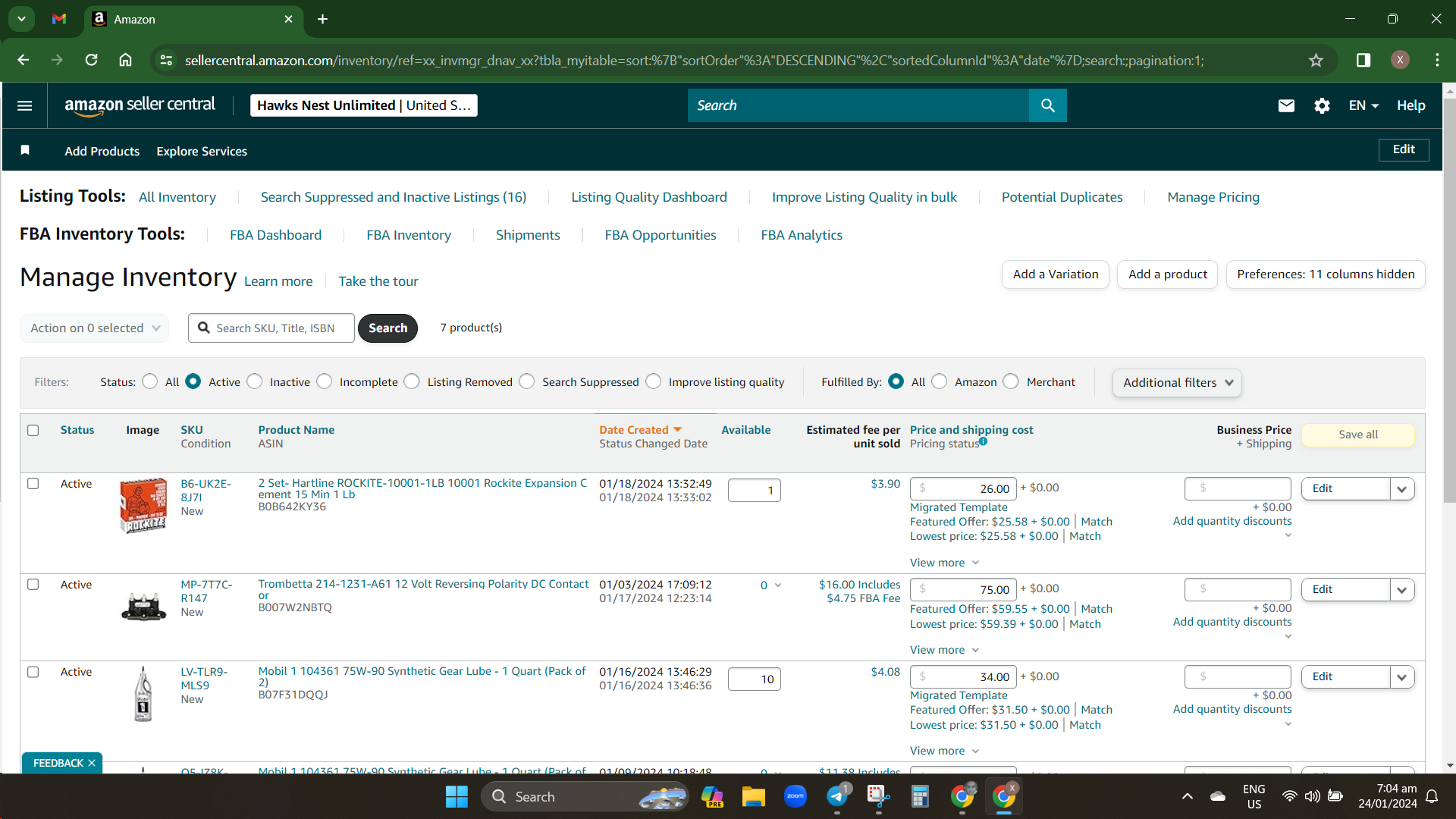Select the Incomplete status filter
This screenshot has height=819, width=1456.
point(325,381)
